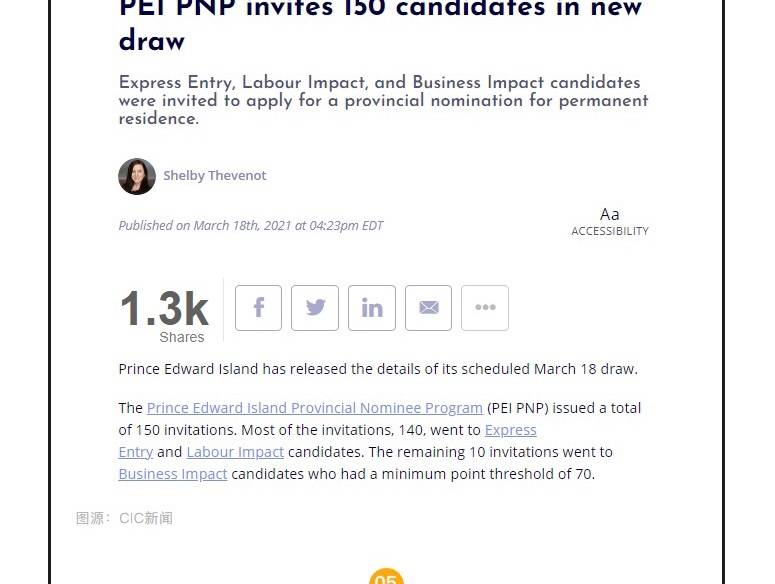Click the word Express in Express Entry link
The width and height of the screenshot is (775, 584).
coord(510,430)
